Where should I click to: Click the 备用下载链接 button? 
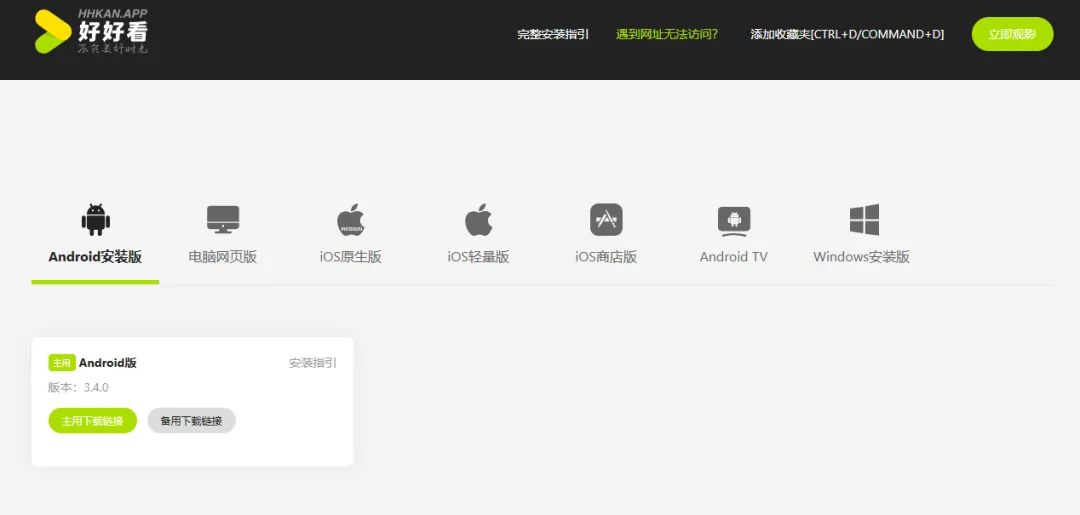(x=191, y=421)
